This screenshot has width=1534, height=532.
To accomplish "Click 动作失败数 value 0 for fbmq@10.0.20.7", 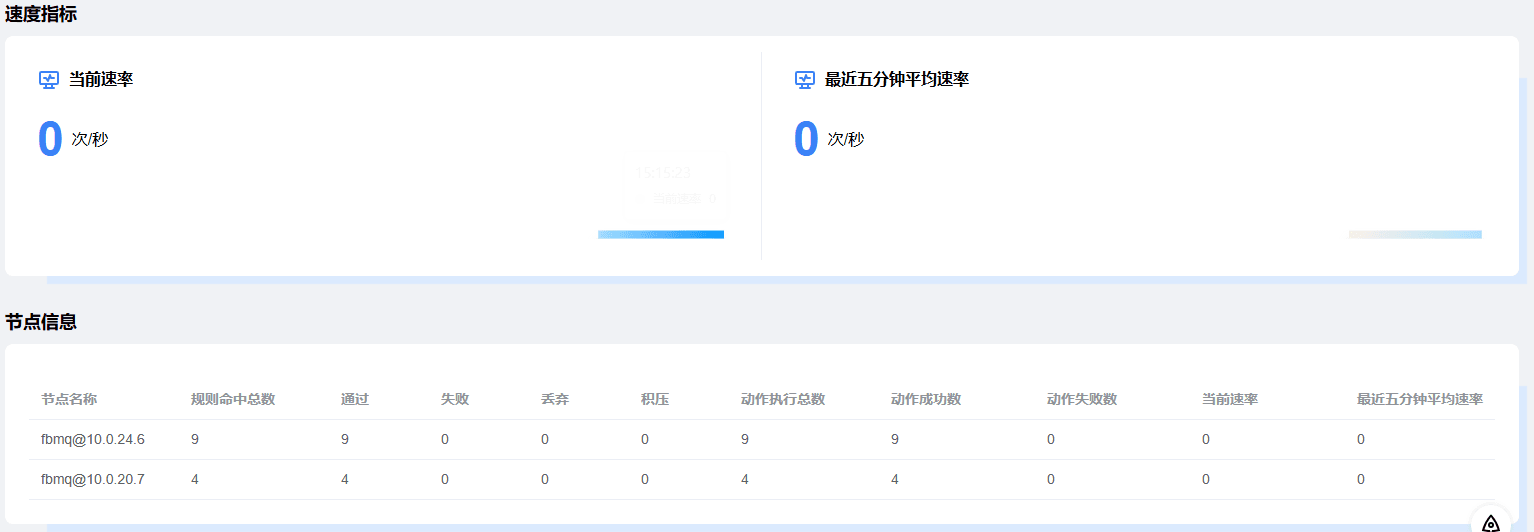I will [x=1051, y=479].
